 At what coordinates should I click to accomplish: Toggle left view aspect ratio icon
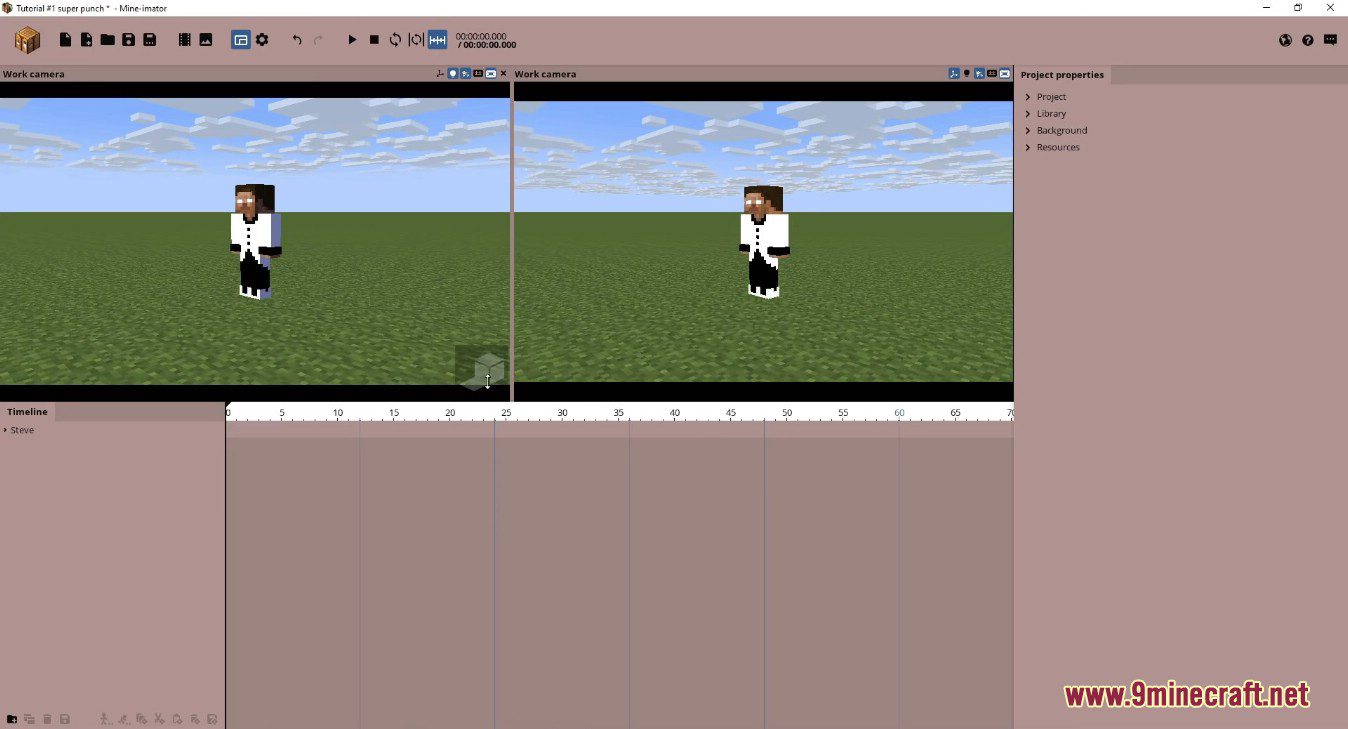point(478,74)
